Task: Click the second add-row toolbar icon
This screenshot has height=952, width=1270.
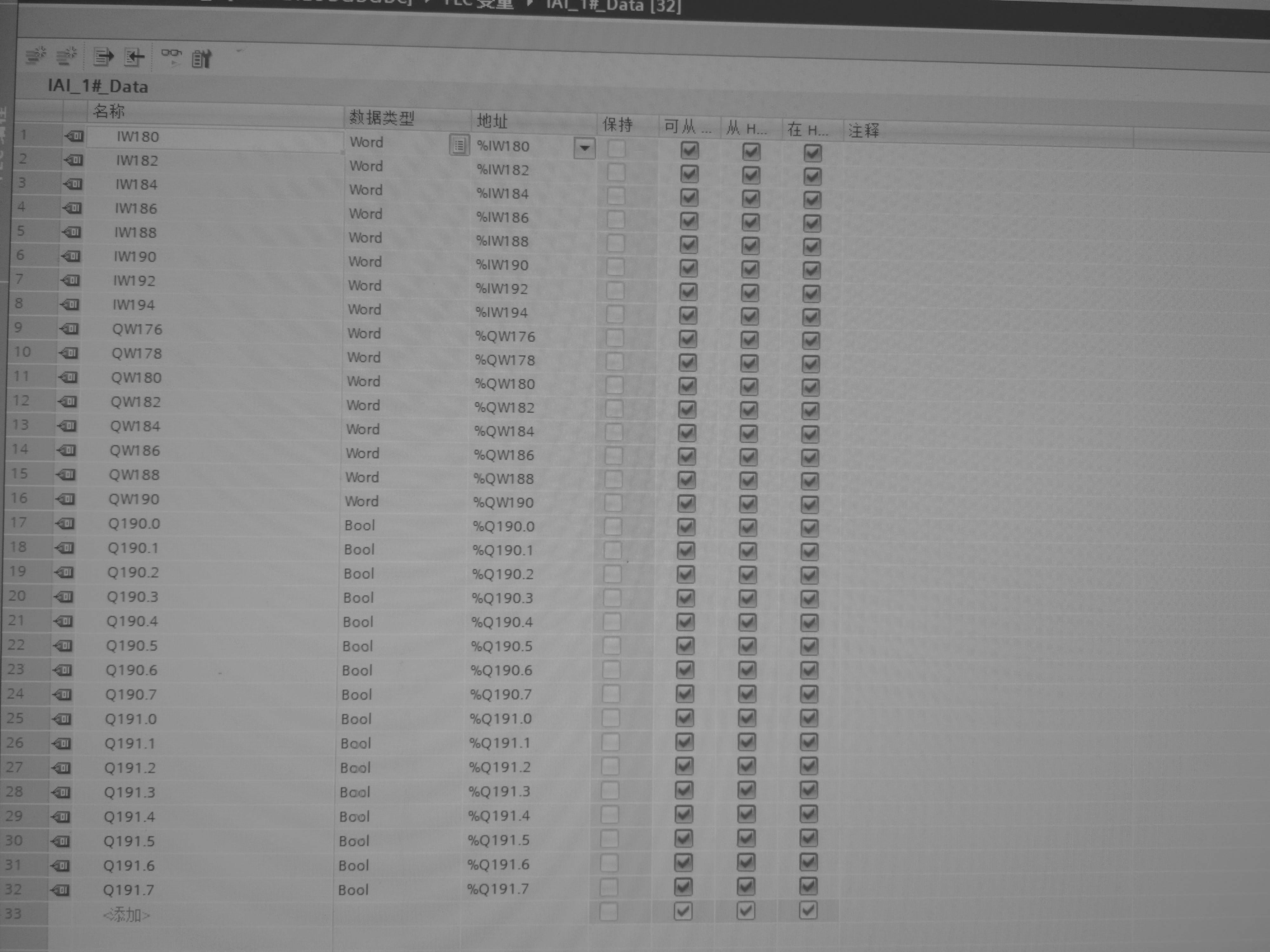Action: (67, 56)
